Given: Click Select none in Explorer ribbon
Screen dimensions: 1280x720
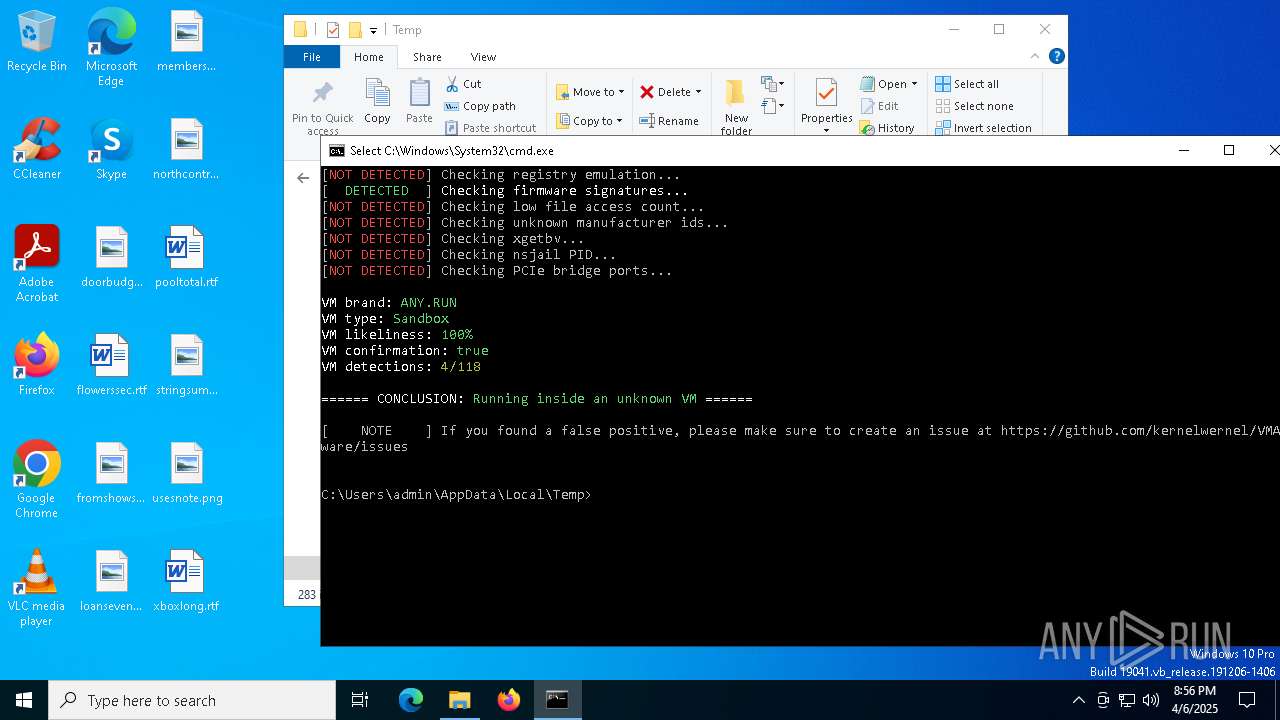Looking at the screenshot, I should click(974, 106).
